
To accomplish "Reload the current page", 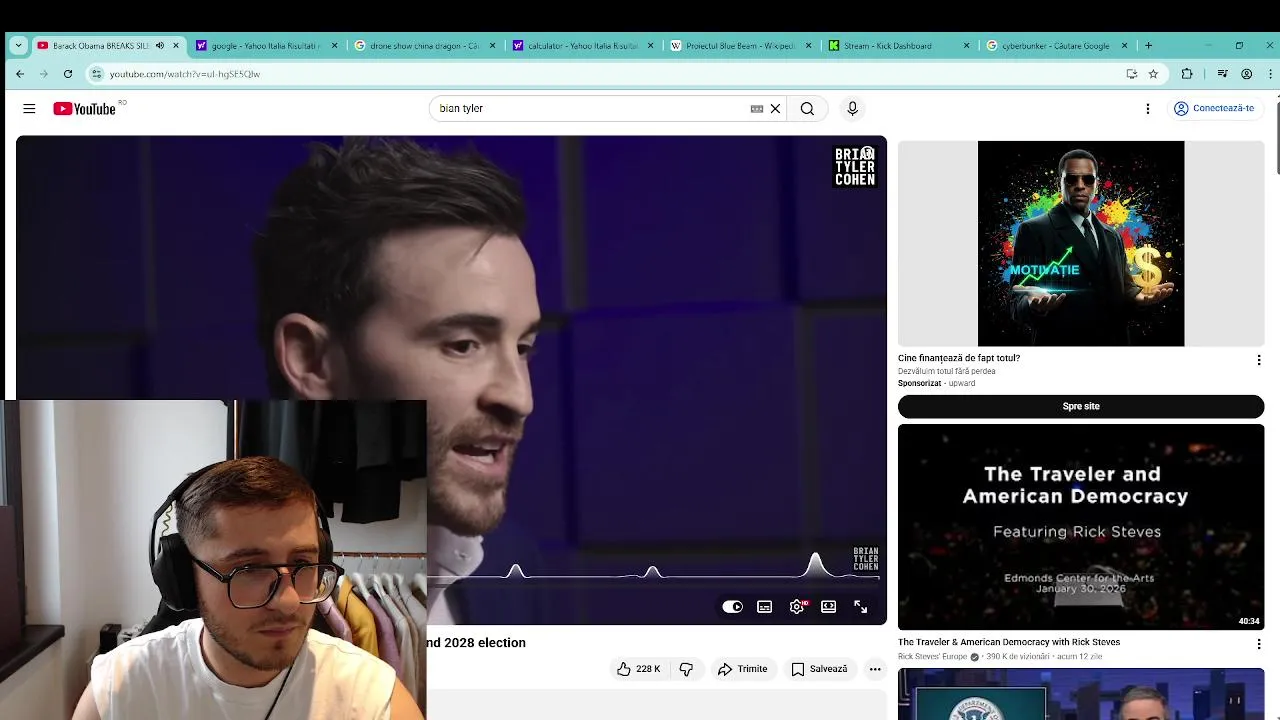I will point(68,74).
